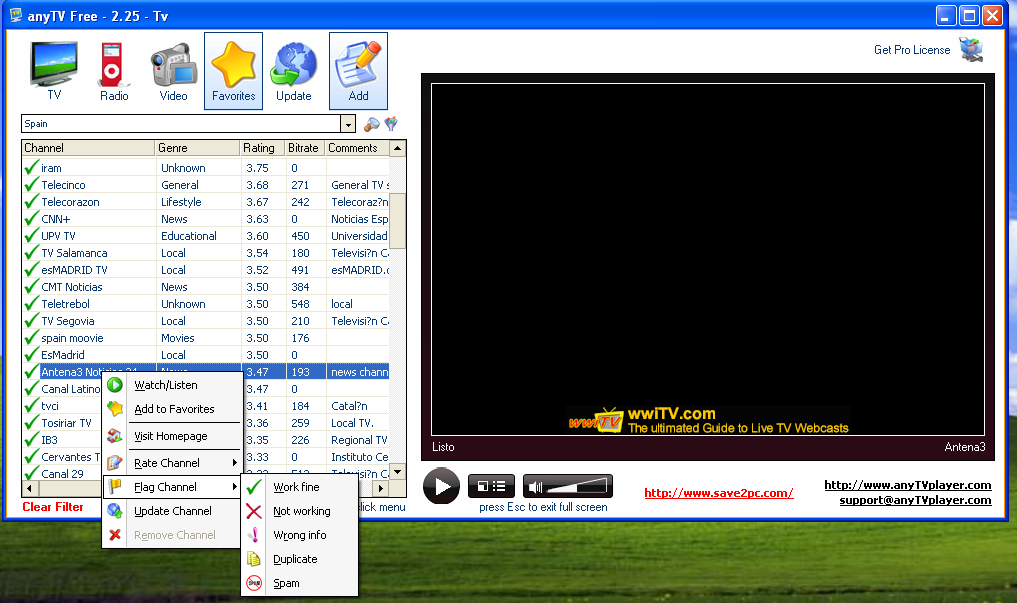Click the Update Channel globe icon
The height and width of the screenshot is (603, 1017).
(115, 511)
